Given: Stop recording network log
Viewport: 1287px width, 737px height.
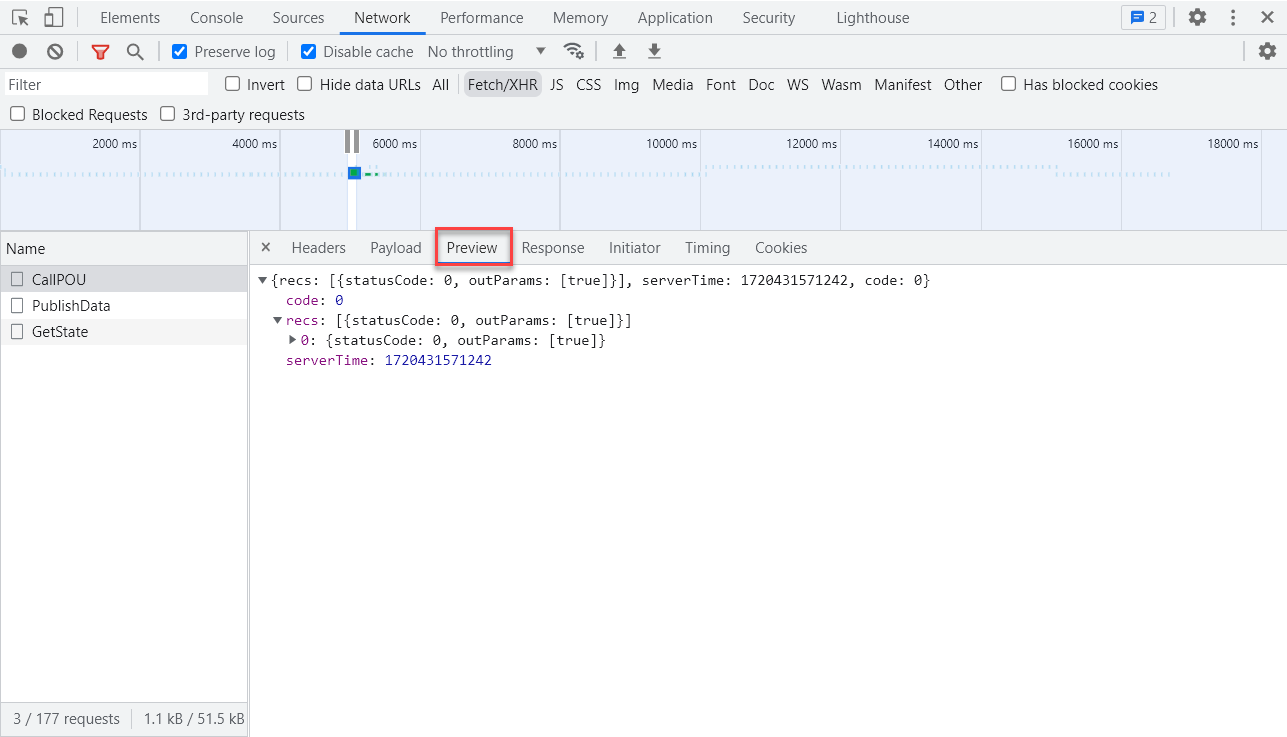Looking at the screenshot, I should tap(20, 51).
